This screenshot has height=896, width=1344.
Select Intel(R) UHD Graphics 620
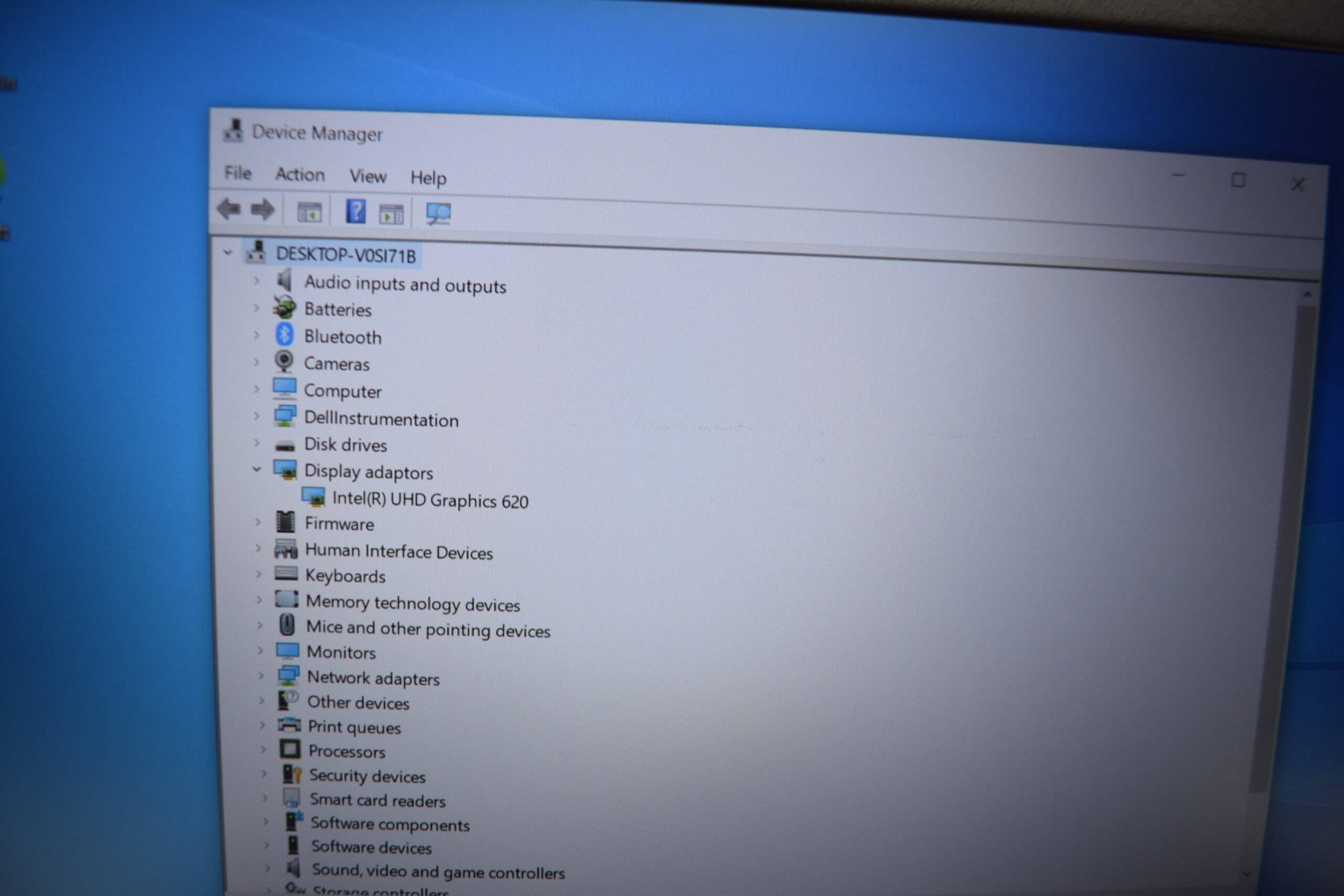430,500
